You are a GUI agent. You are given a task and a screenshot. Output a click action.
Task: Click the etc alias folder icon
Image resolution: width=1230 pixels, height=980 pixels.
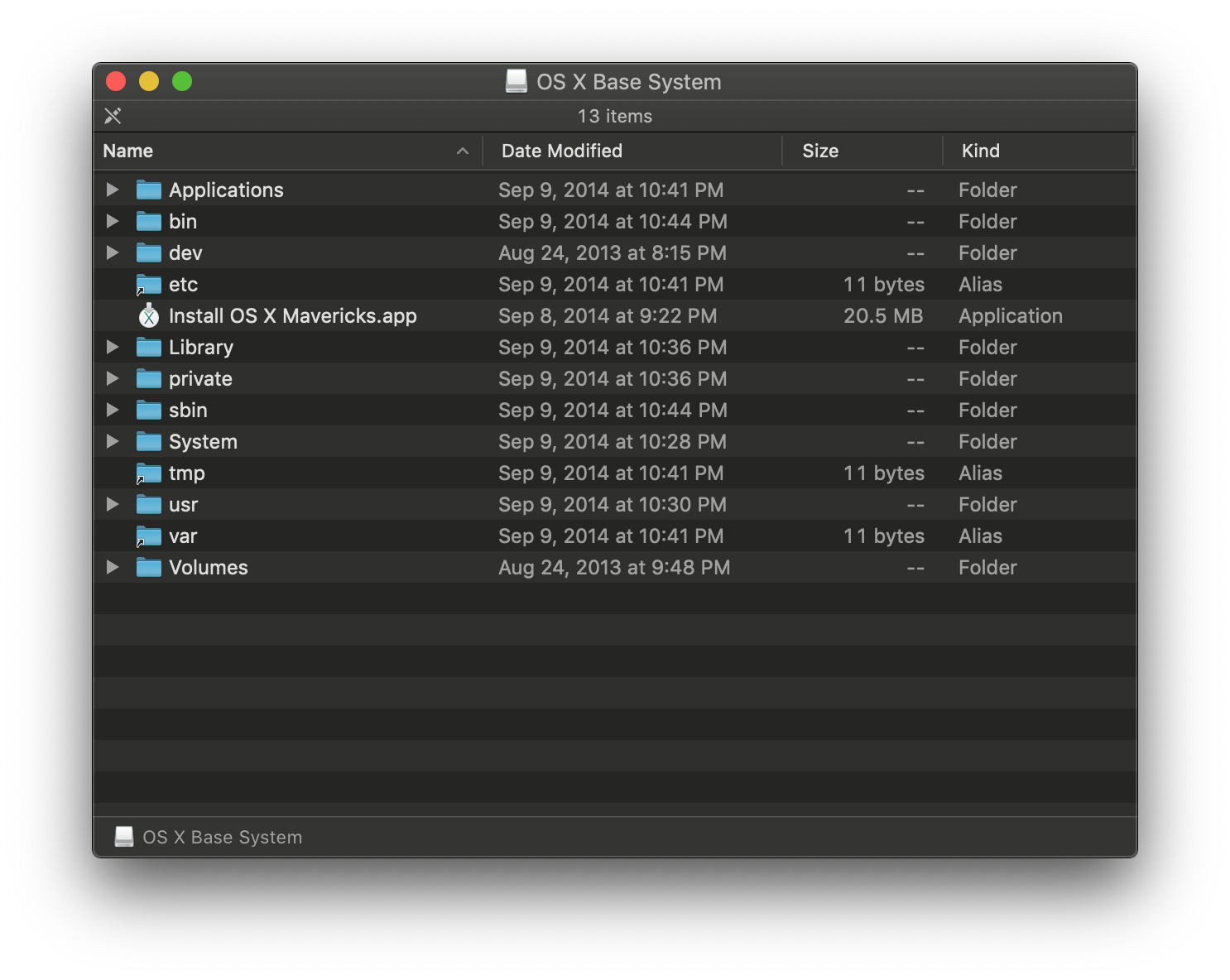point(149,284)
